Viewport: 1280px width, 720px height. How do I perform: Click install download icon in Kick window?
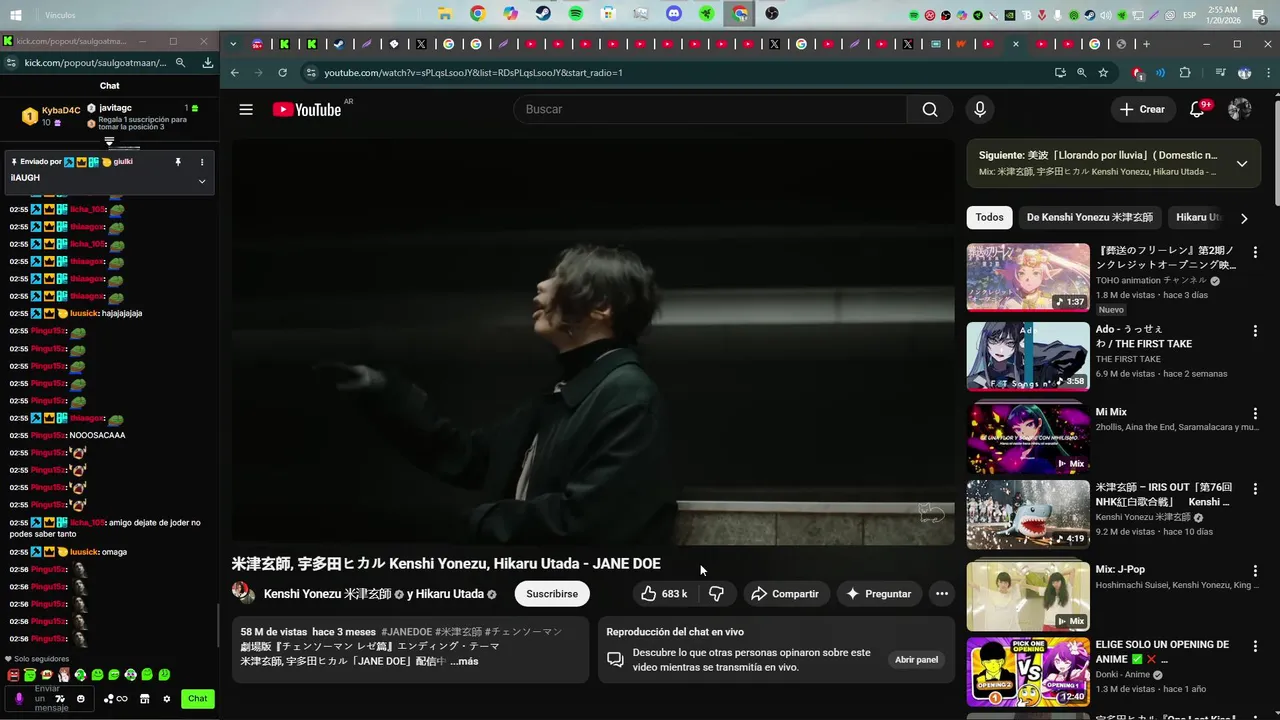208,63
